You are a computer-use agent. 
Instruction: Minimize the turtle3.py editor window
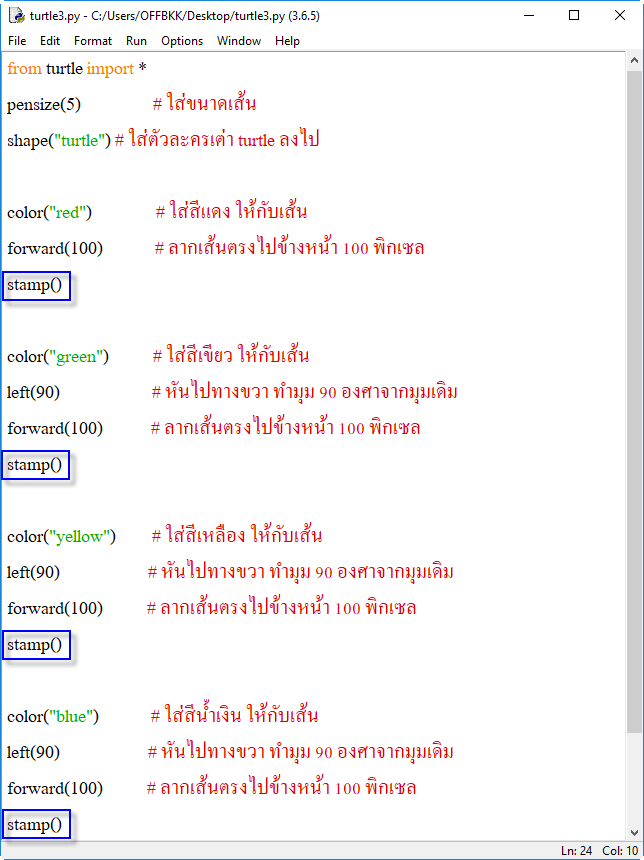(527, 16)
